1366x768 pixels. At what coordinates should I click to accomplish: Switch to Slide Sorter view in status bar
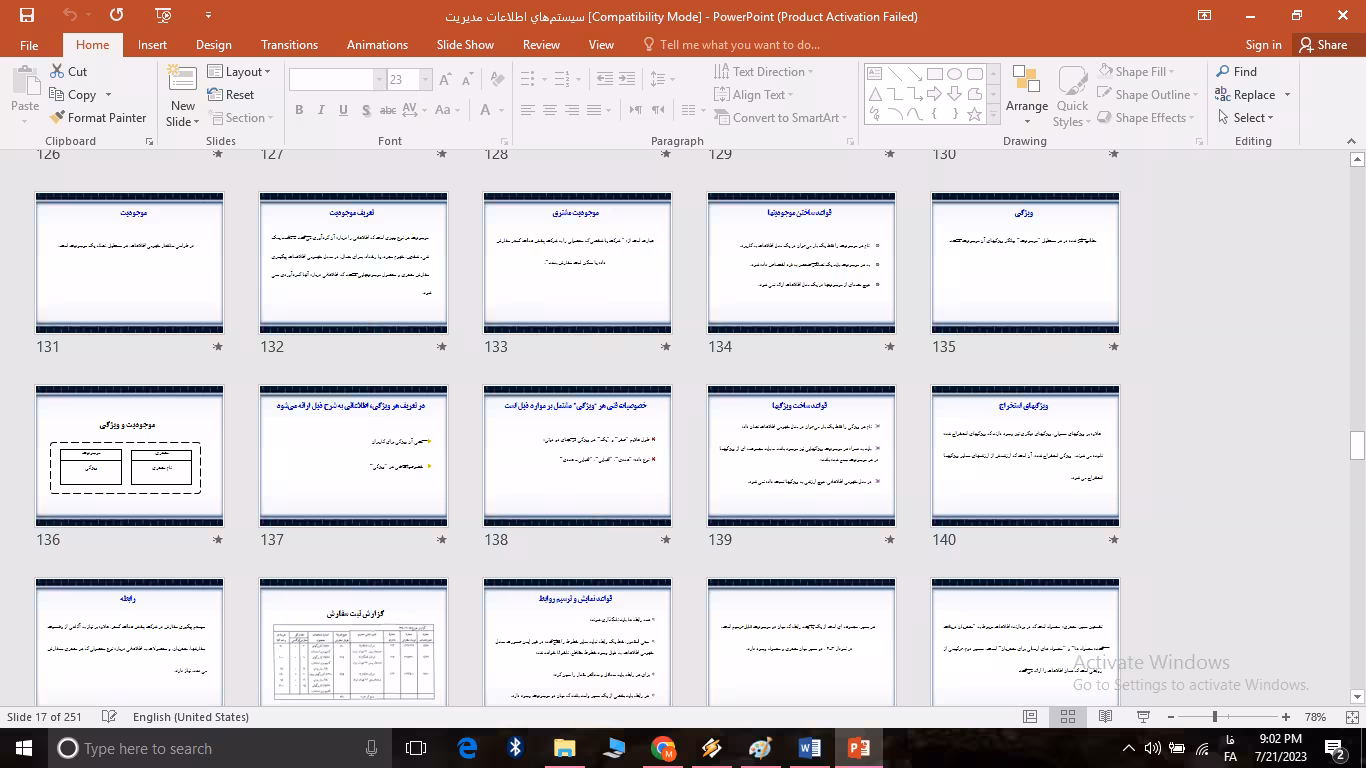pos(1067,717)
